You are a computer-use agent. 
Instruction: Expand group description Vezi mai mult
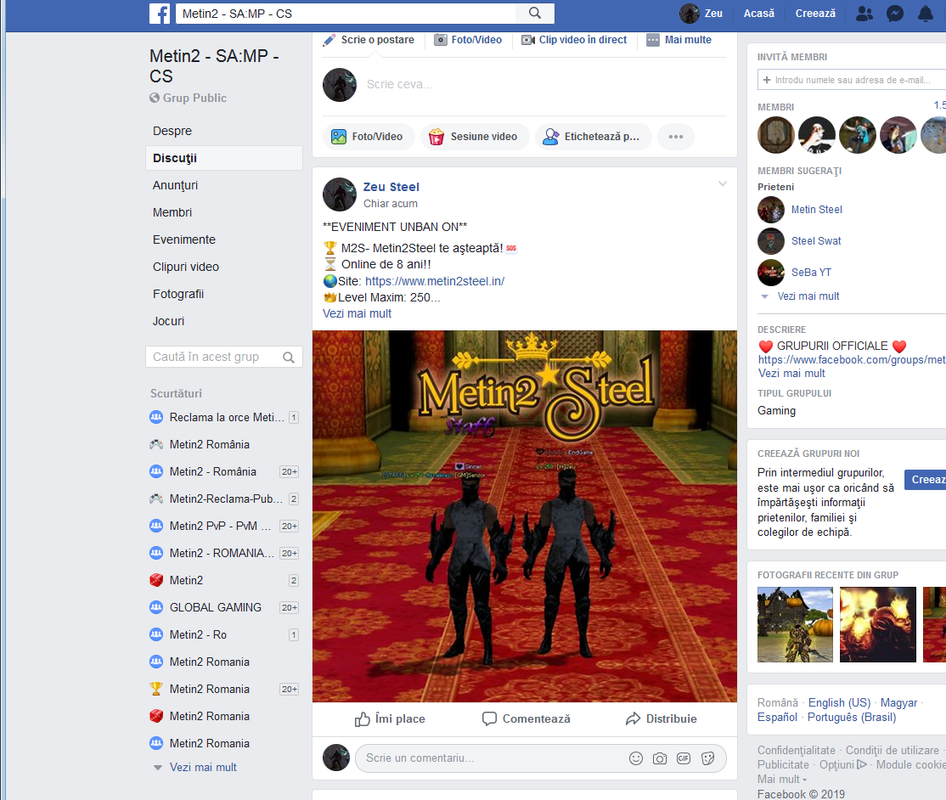[x=792, y=373]
